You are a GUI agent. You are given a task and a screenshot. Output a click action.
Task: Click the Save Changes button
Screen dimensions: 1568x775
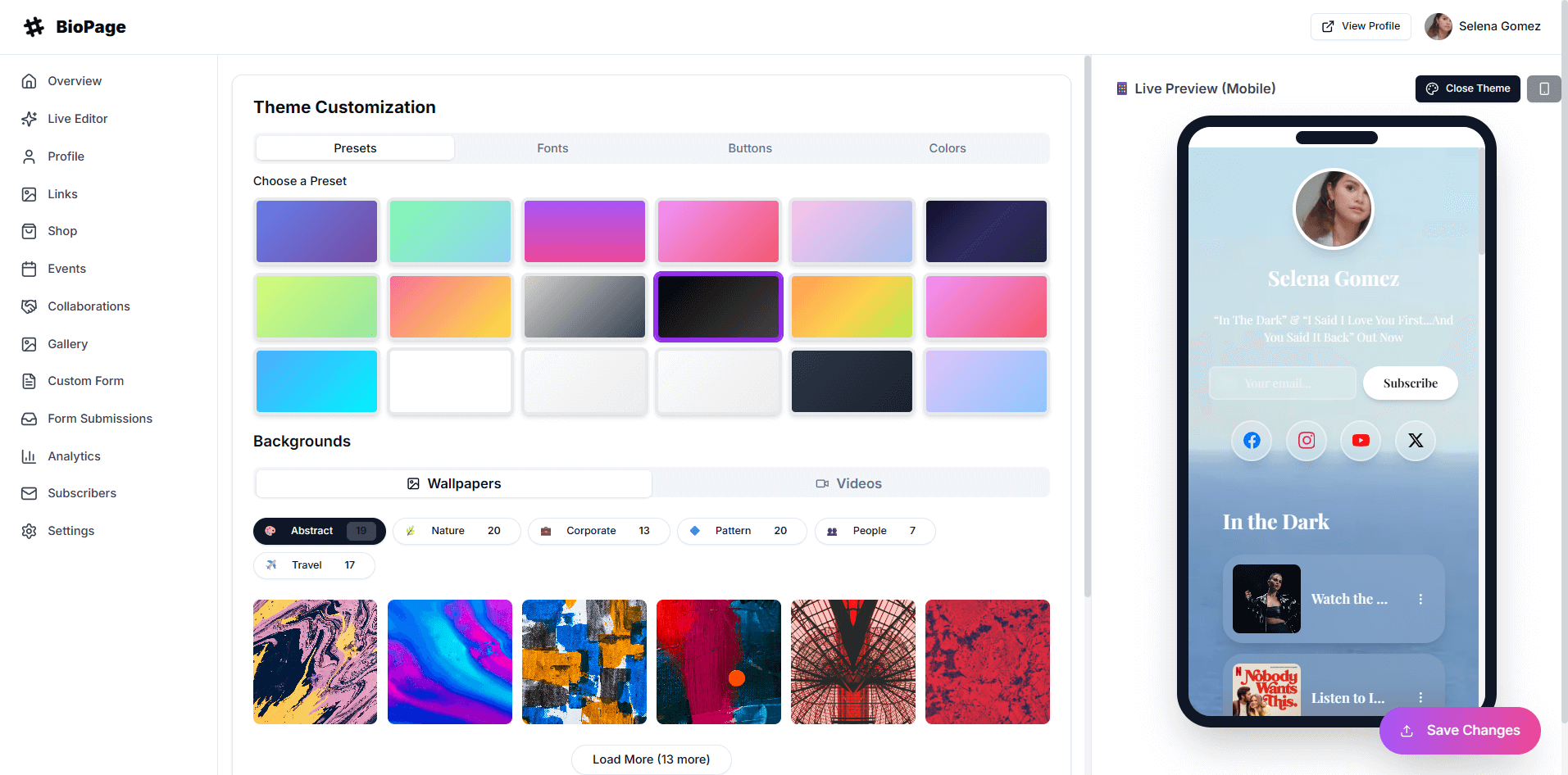point(1460,731)
